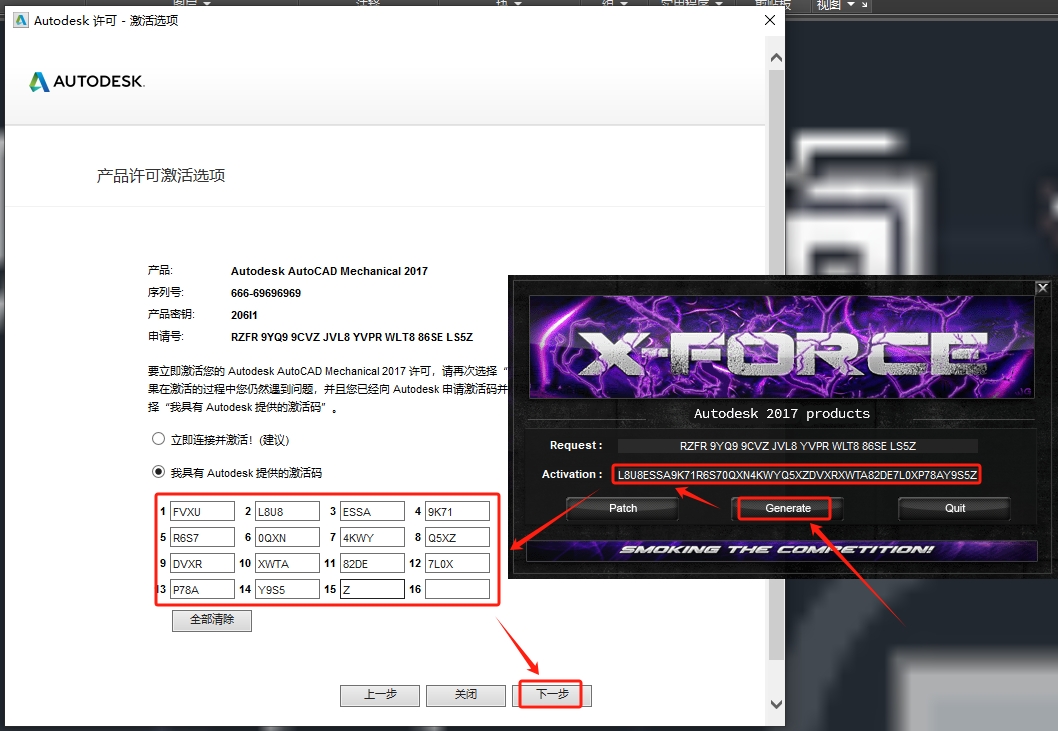Click activation code field 5 containing R6S7
The image size is (1058, 731).
coord(202,537)
